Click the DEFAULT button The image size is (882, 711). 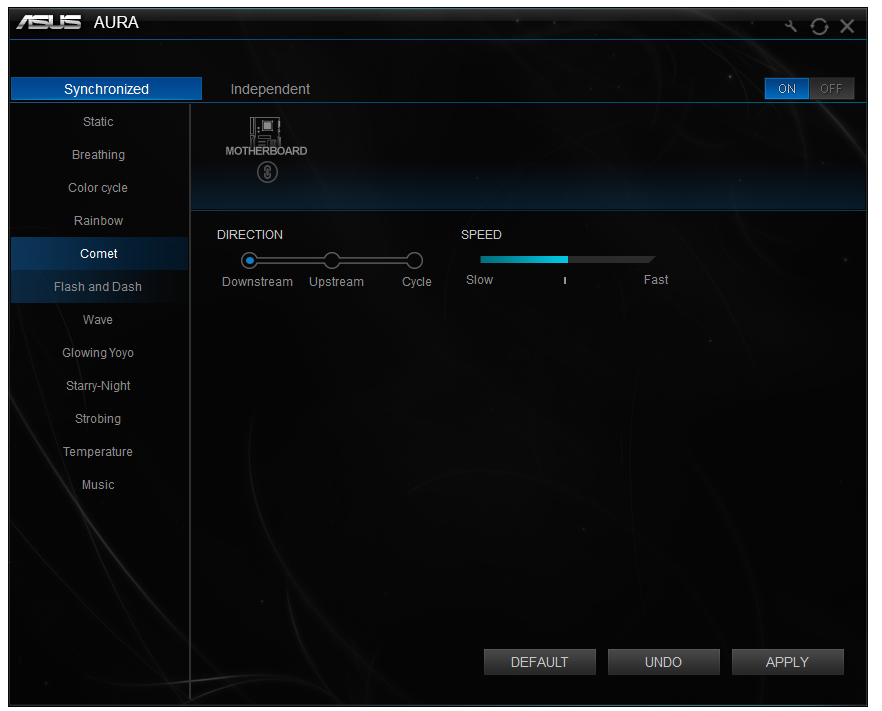(x=539, y=662)
